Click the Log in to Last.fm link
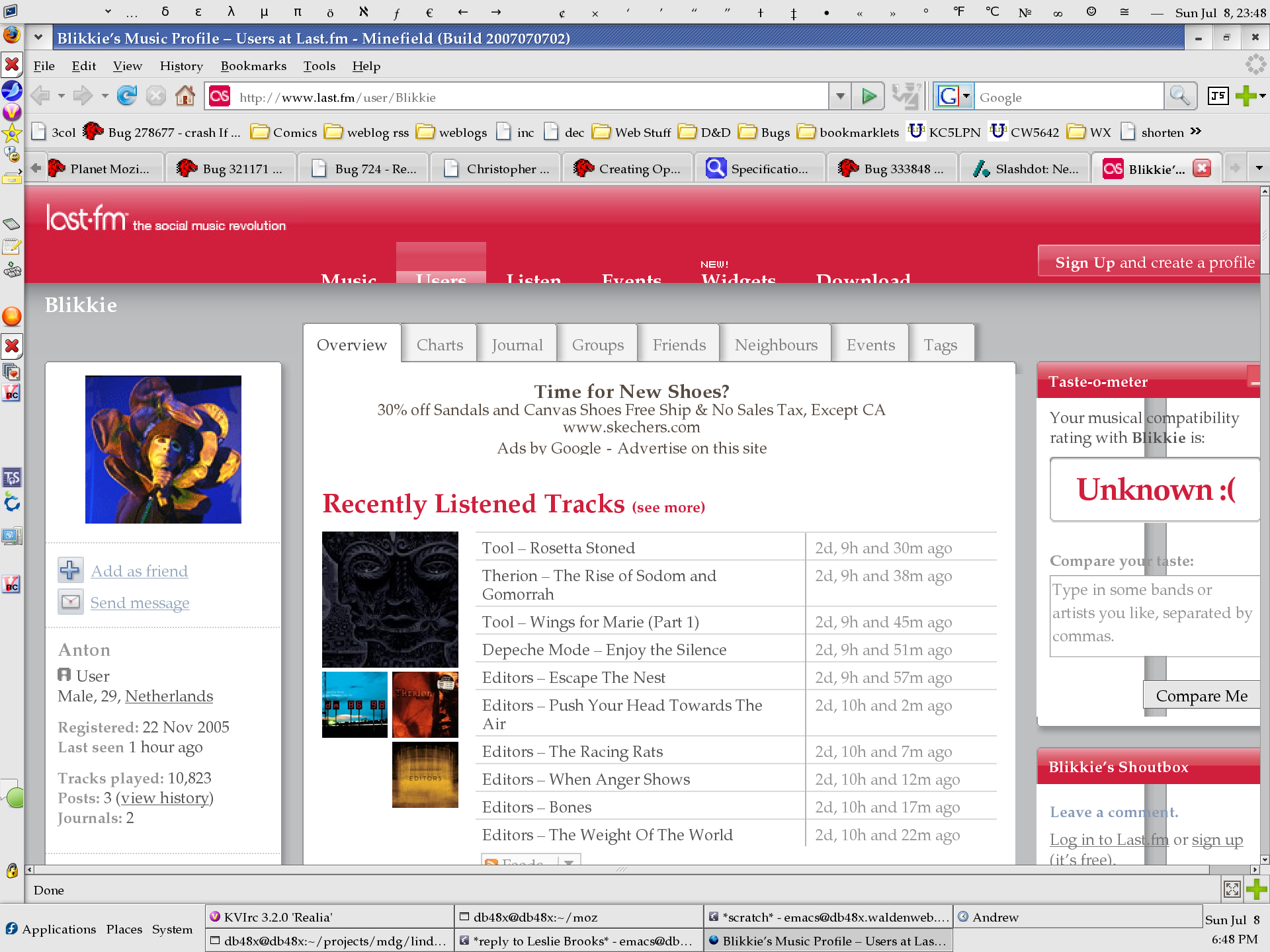The height and width of the screenshot is (952, 1270). [1109, 839]
